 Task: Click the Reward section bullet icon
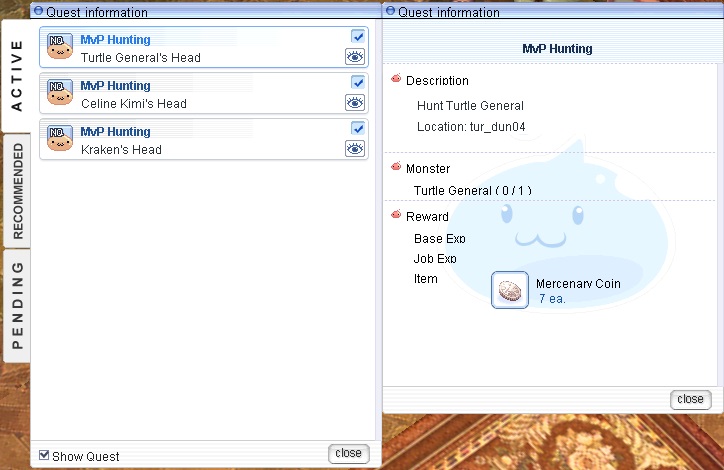click(x=396, y=215)
